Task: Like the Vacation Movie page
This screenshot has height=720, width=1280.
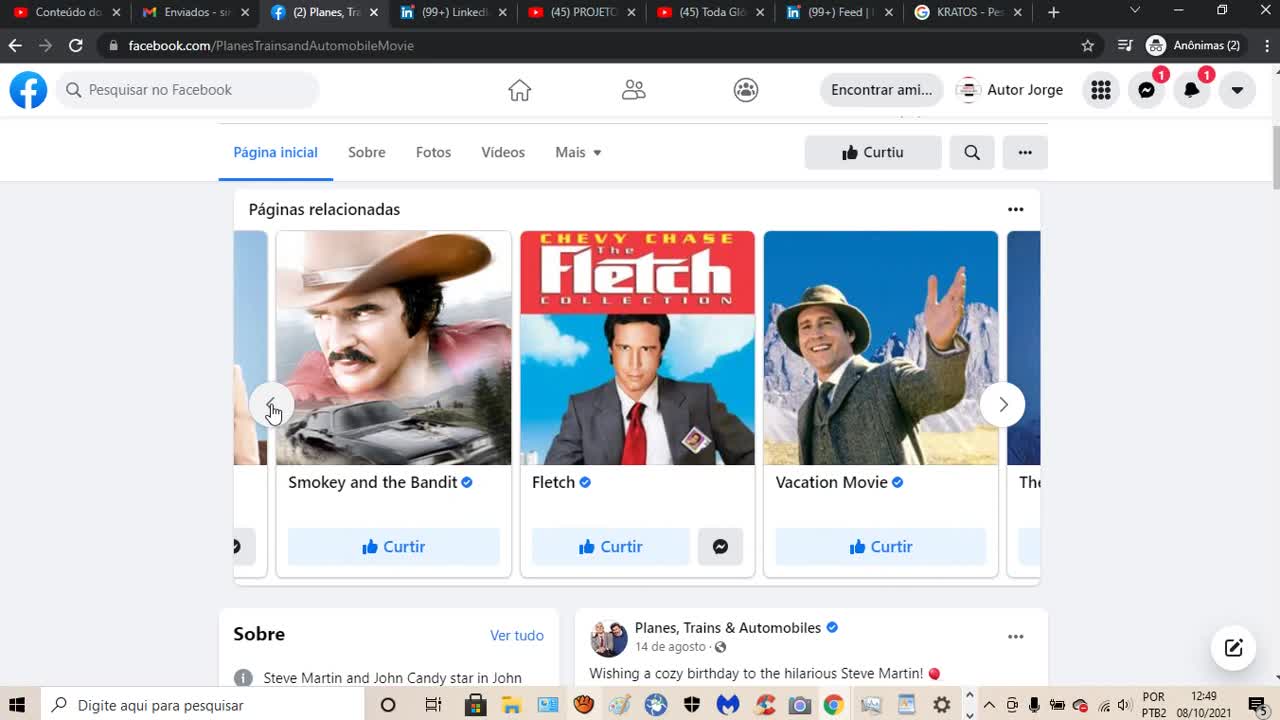Action: (881, 547)
